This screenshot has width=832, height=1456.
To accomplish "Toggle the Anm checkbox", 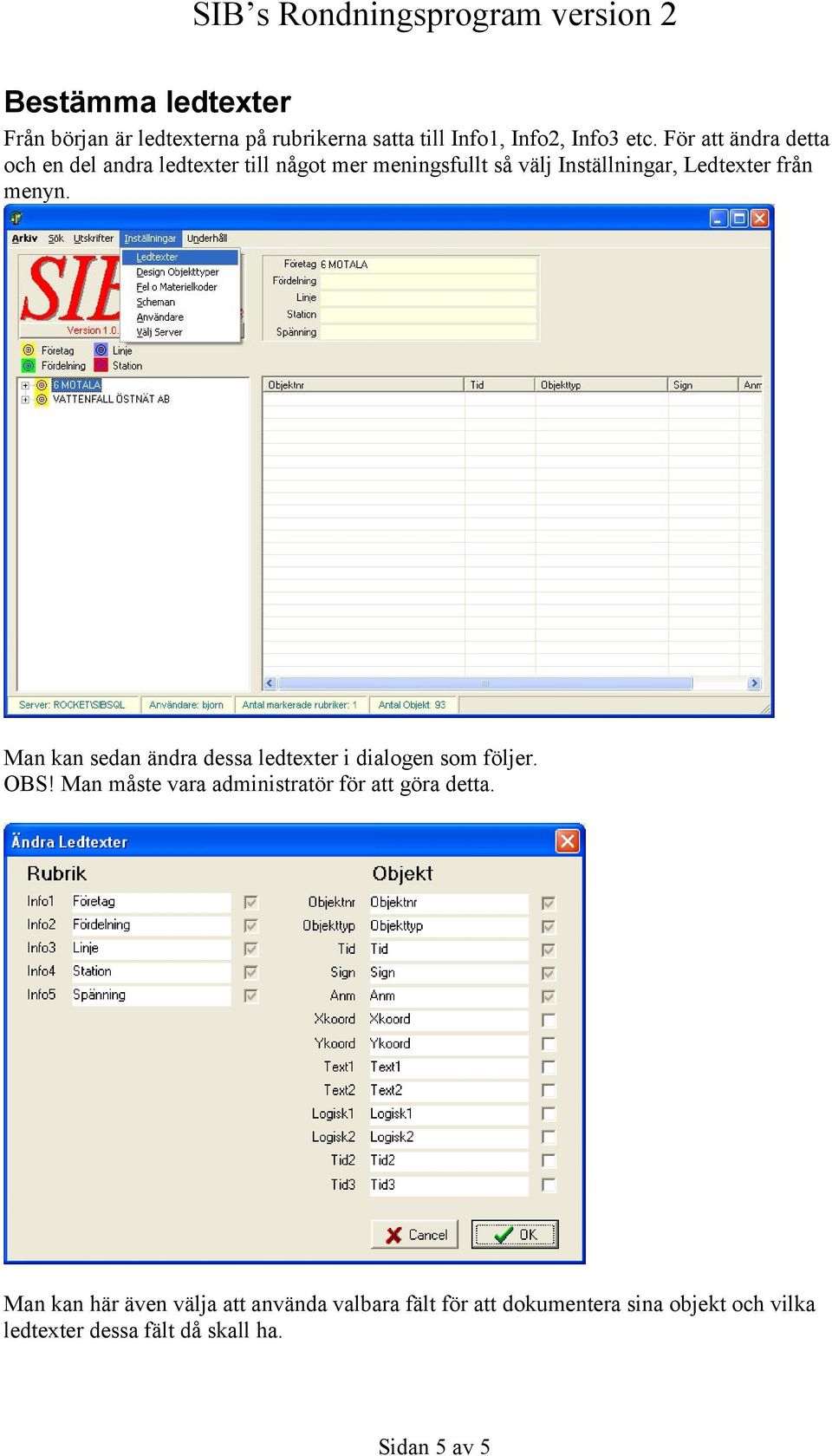I will [x=549, y=997].
